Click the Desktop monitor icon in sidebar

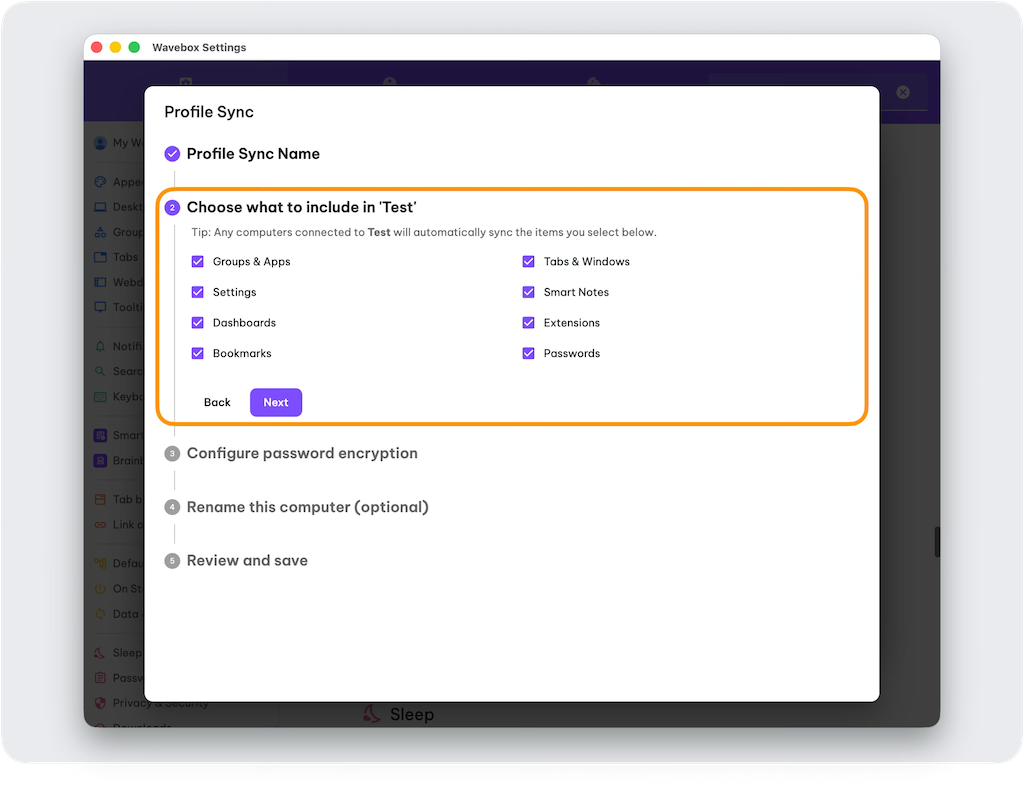[x=100, y=207]
